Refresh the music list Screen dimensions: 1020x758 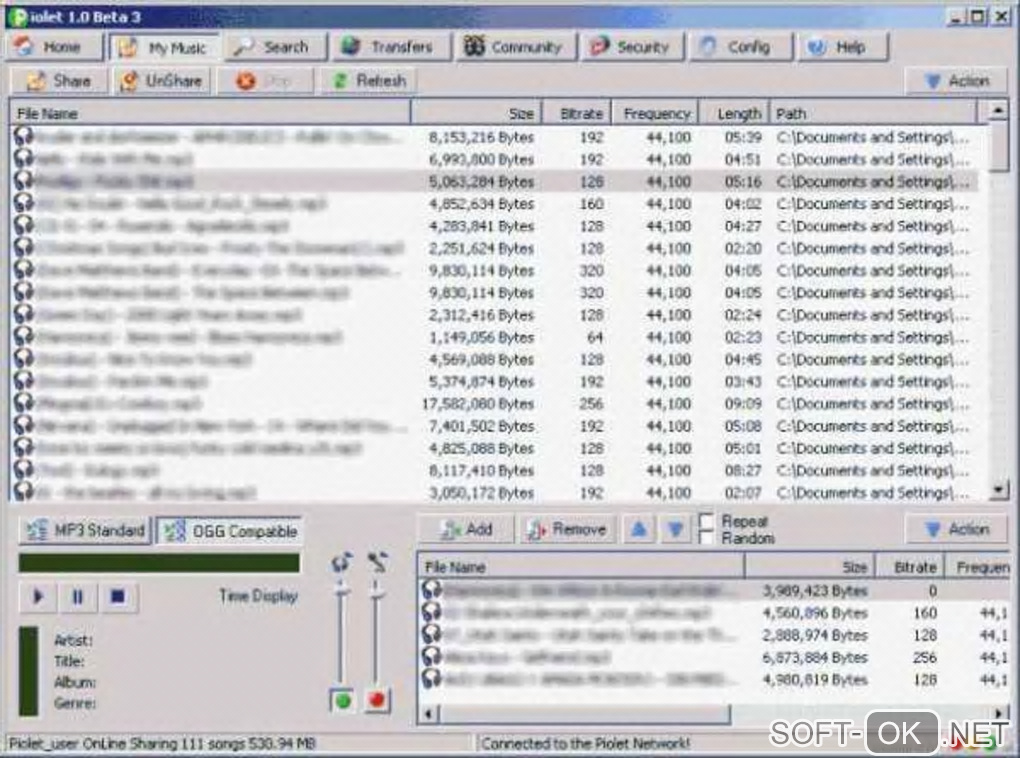click(369, 81)
